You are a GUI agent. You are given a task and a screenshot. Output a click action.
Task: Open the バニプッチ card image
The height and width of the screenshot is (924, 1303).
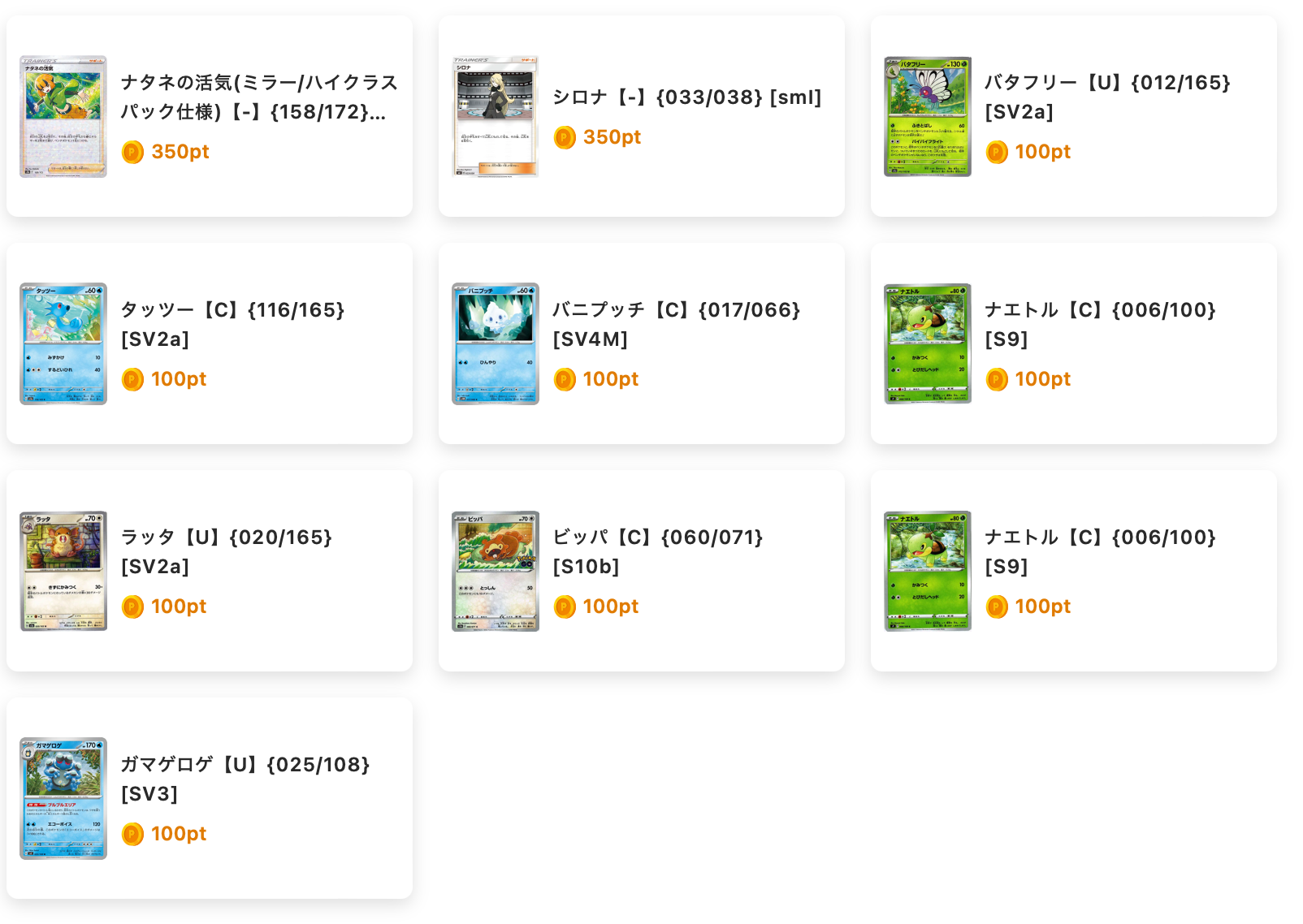click(x=496, y=343)
